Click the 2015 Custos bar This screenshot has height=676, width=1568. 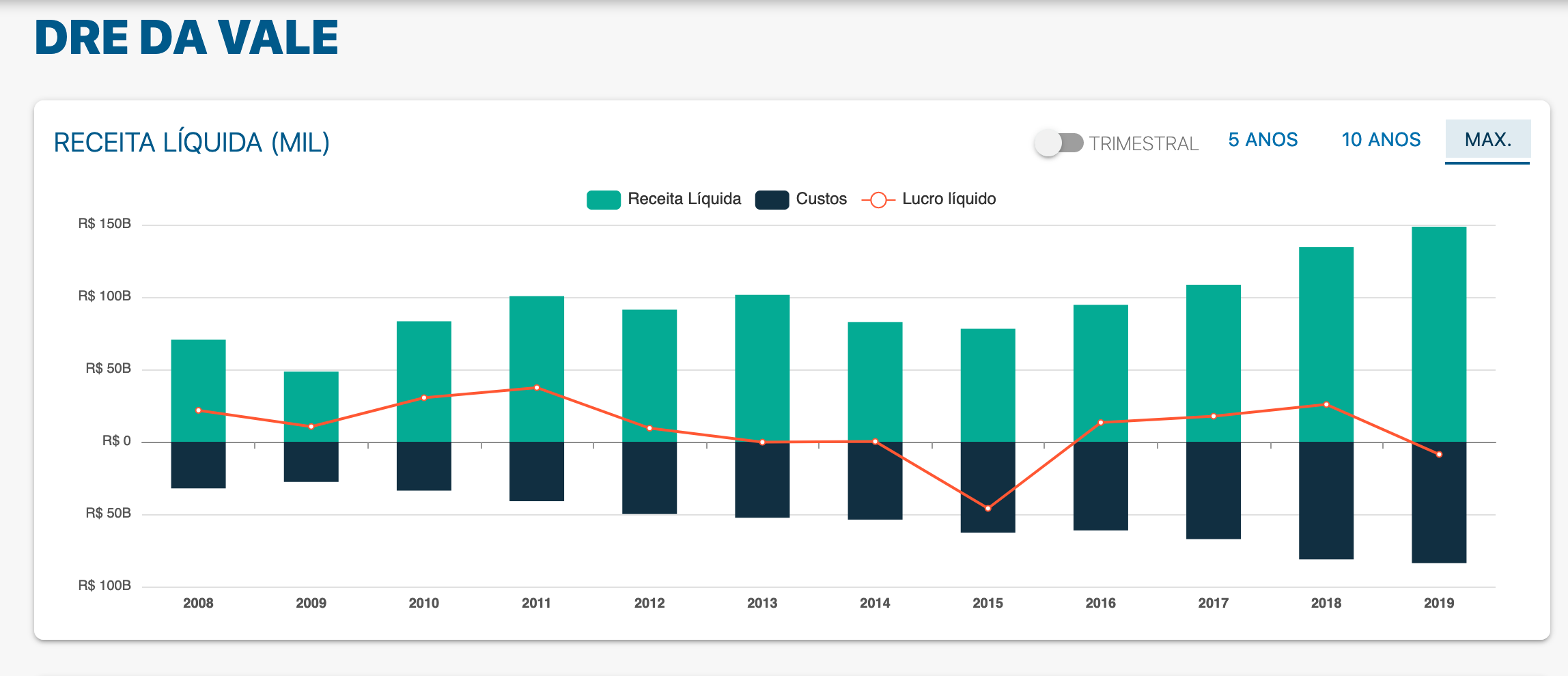988,488
